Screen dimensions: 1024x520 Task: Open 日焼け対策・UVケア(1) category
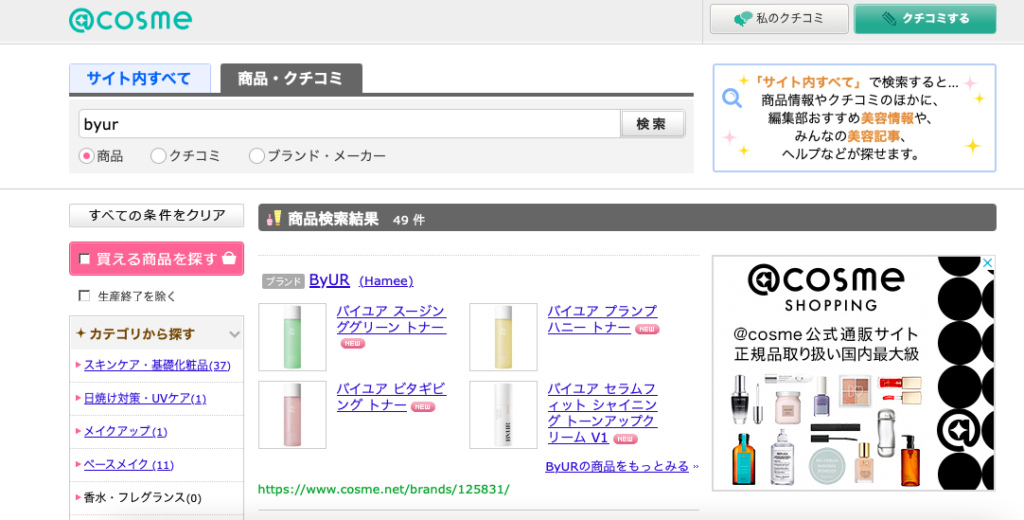pyautogui.click(x=145, y=398)
